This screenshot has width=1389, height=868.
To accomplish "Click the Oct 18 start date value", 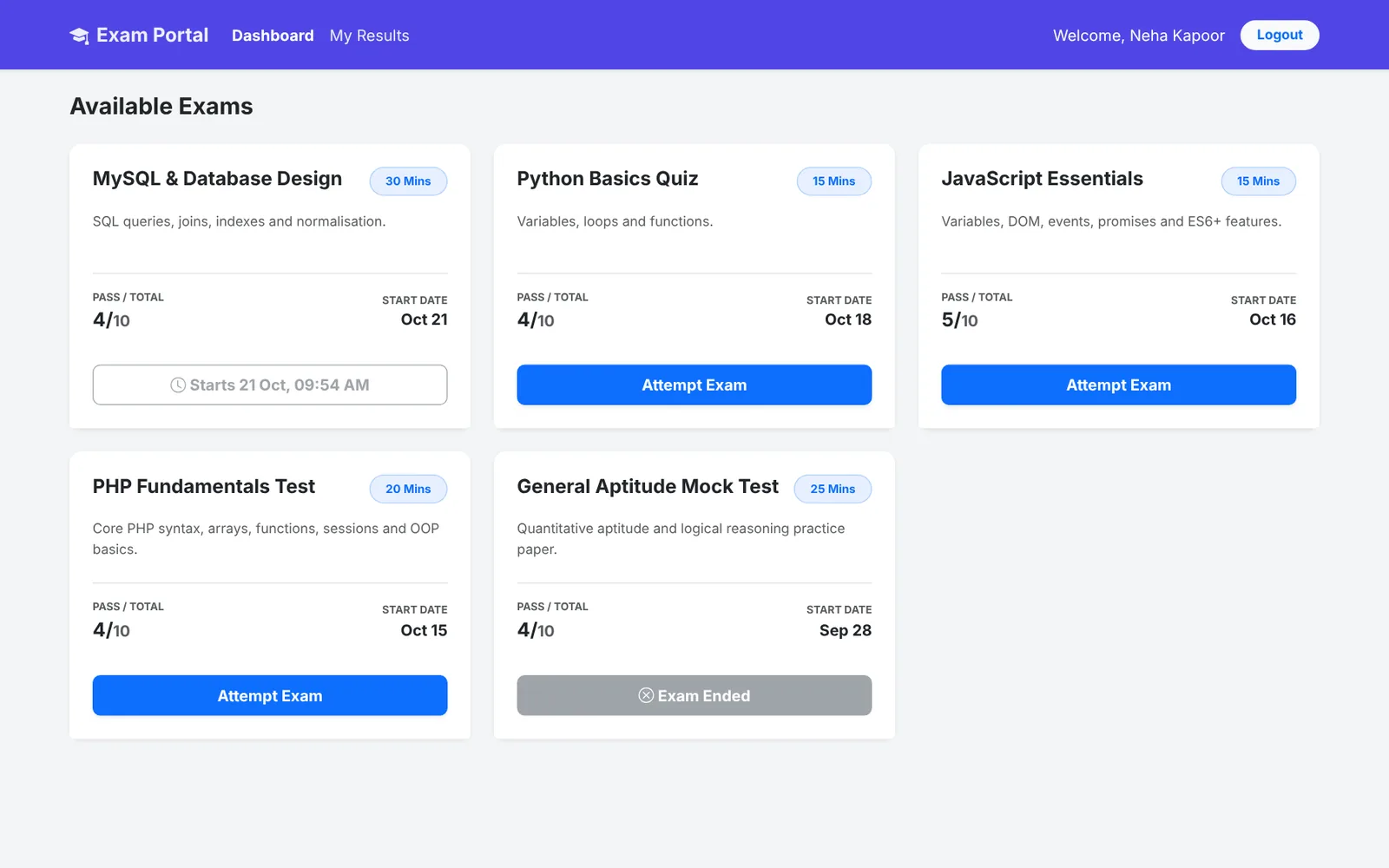I will [848, 319].
